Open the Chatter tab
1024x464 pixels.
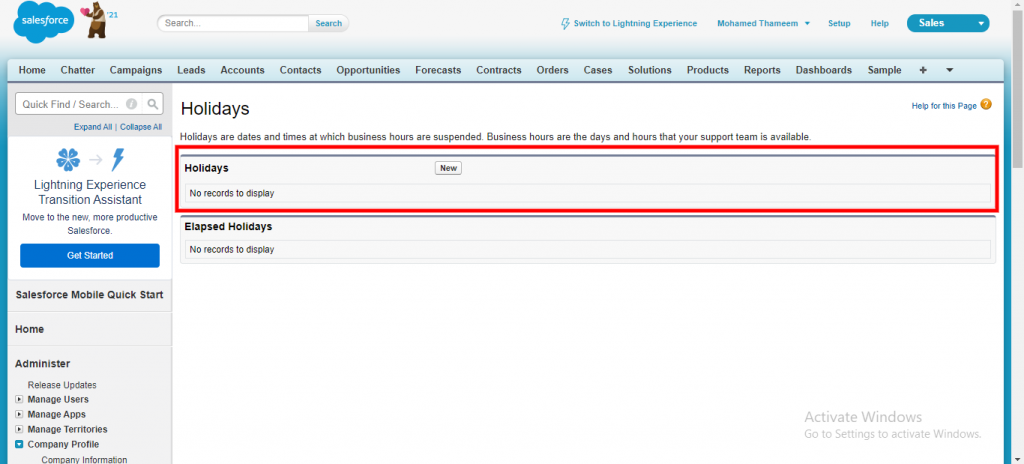78,70
